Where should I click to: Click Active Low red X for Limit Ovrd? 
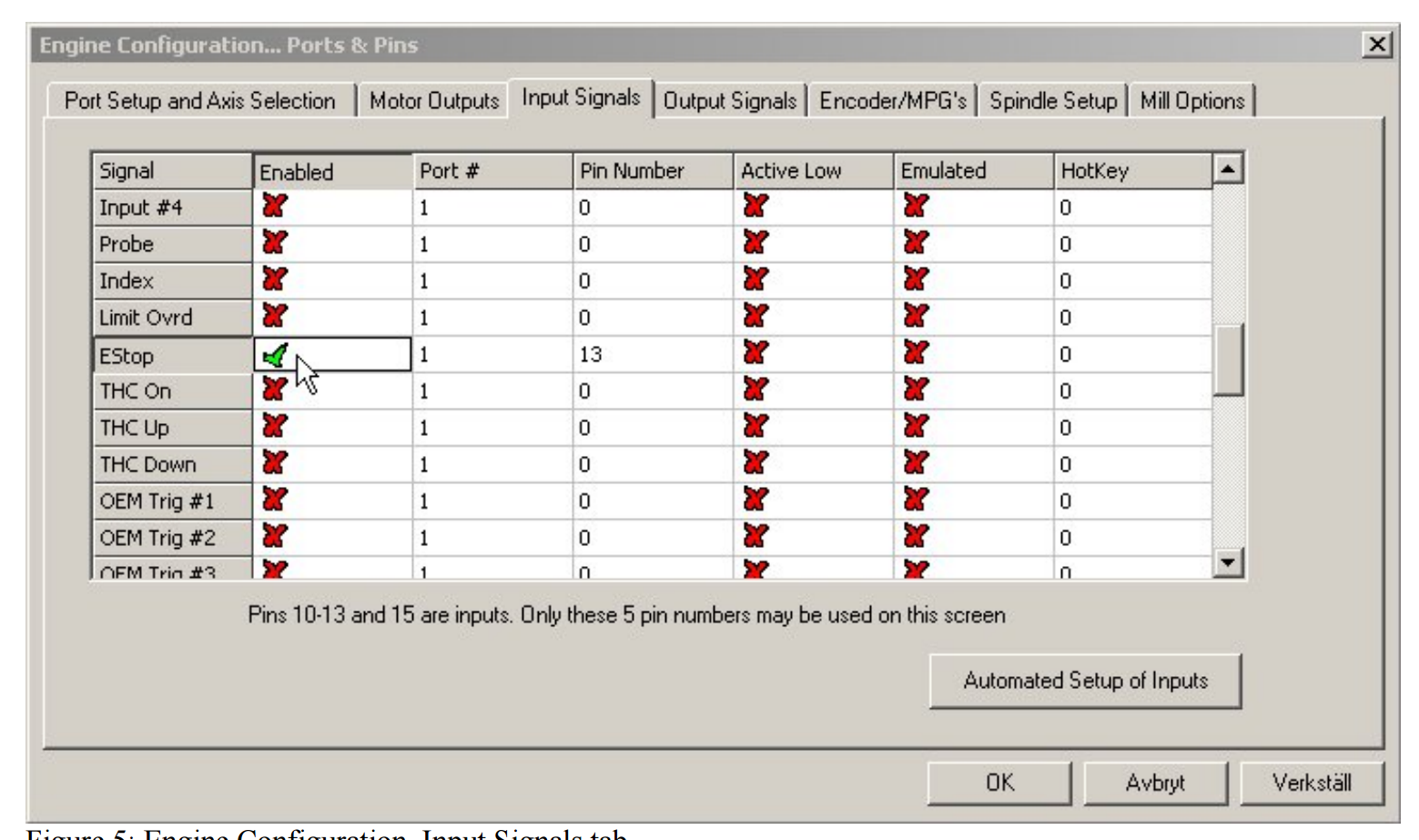(755, 317)
